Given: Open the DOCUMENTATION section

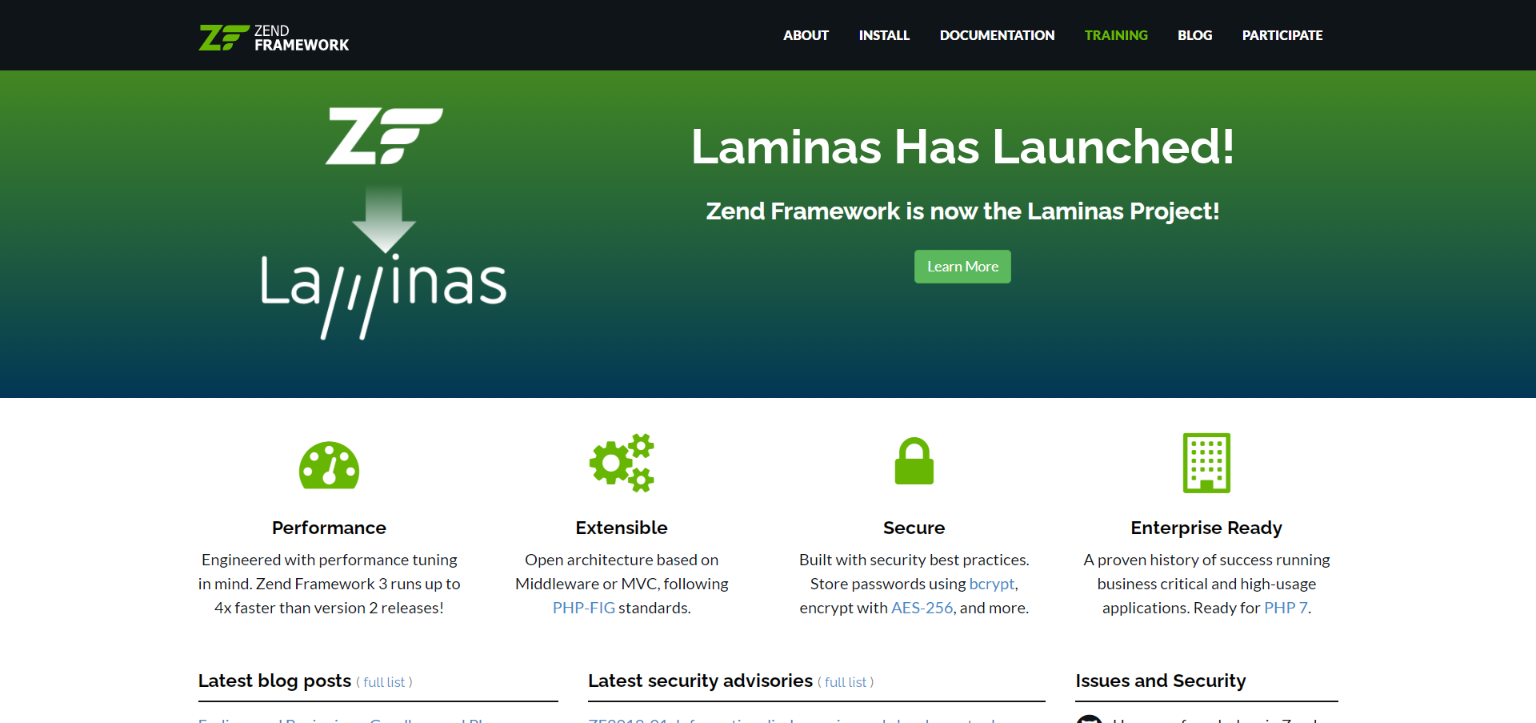Looking at the screenshot, I should click(x=997, y=35).
